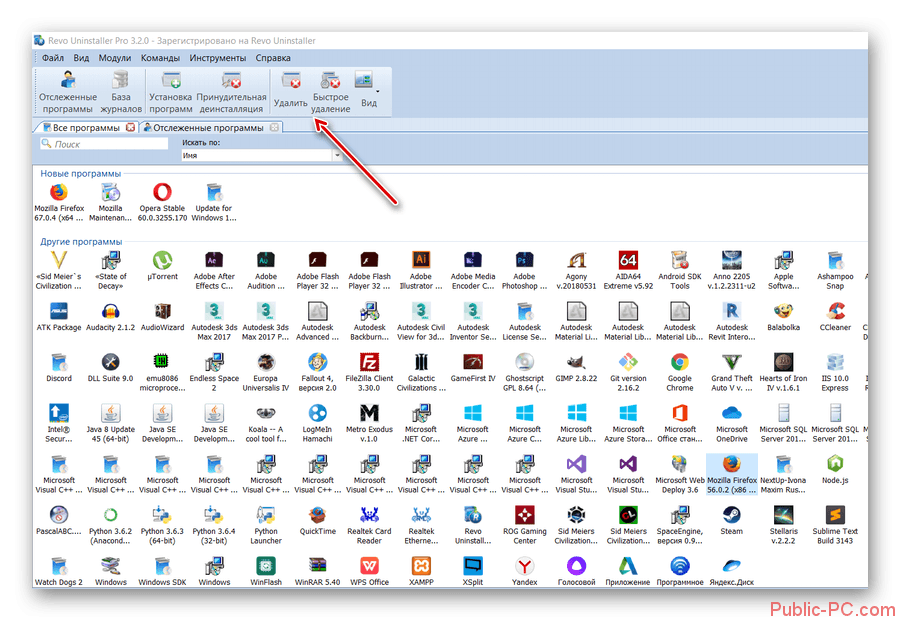Image resolution: width=900 pixels, height=621 pixels.
Task: Select the µTorrent program icon
Action: [162, 266]
